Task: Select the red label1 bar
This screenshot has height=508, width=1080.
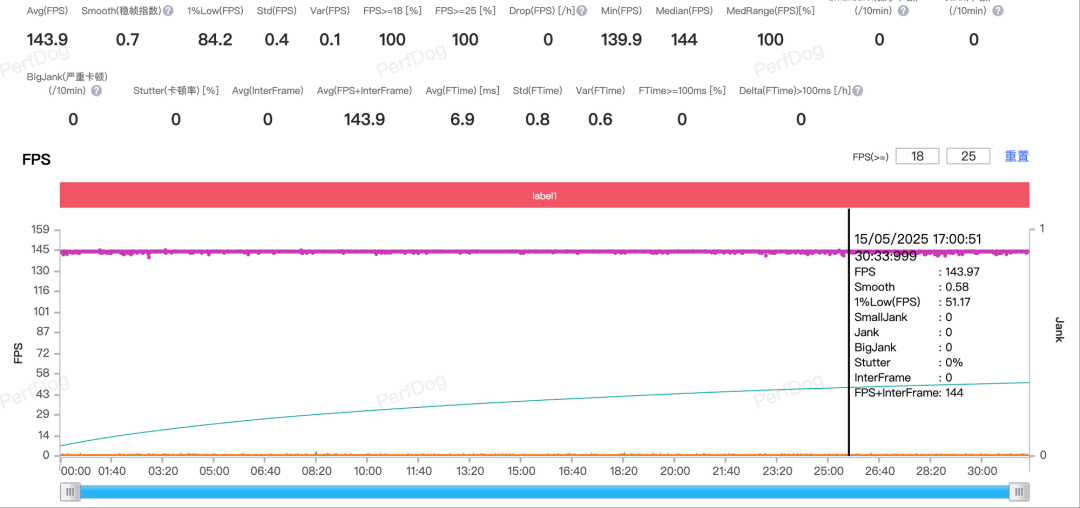Action: coord(544,195)
